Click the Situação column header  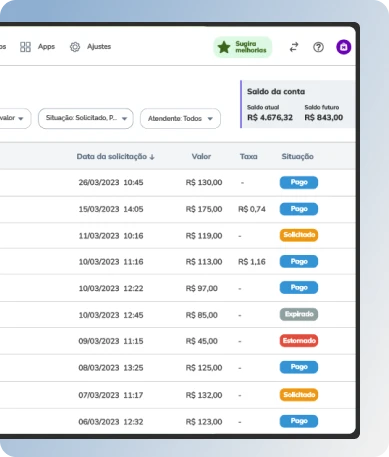pos(298,156)
